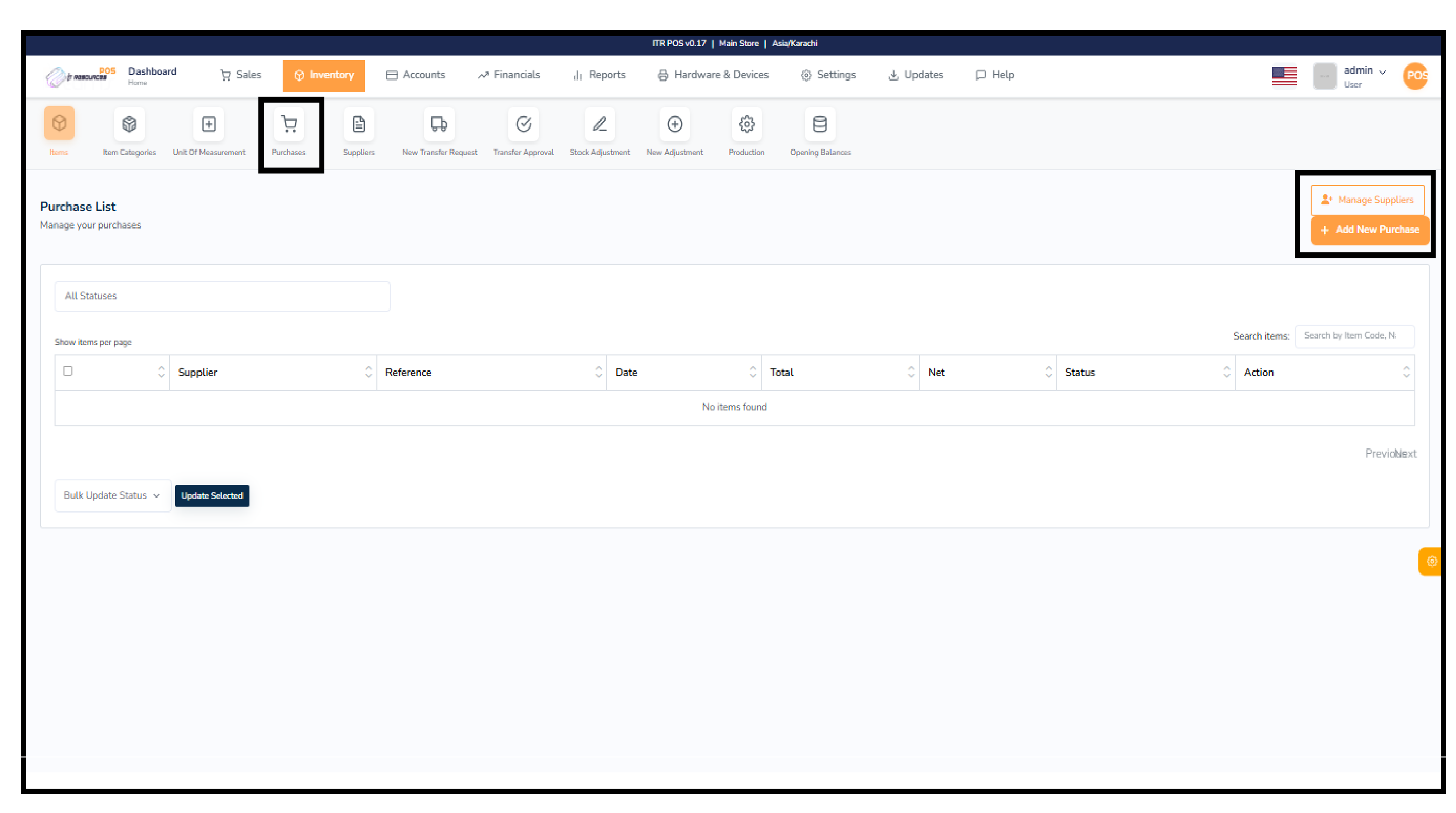Open Unit Of Measurement
1456x813 pixels.
coord(208,131)
